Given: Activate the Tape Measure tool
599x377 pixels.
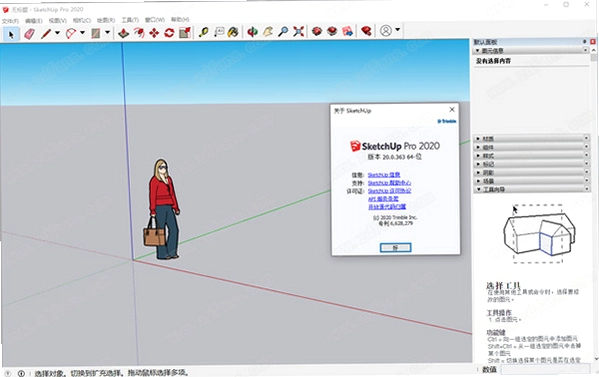Looking at the screenshot, I should coord(203,32).
